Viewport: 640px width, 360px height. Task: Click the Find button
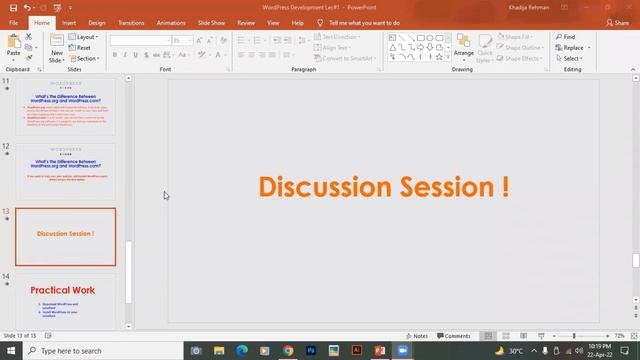[x=565, y=37]
